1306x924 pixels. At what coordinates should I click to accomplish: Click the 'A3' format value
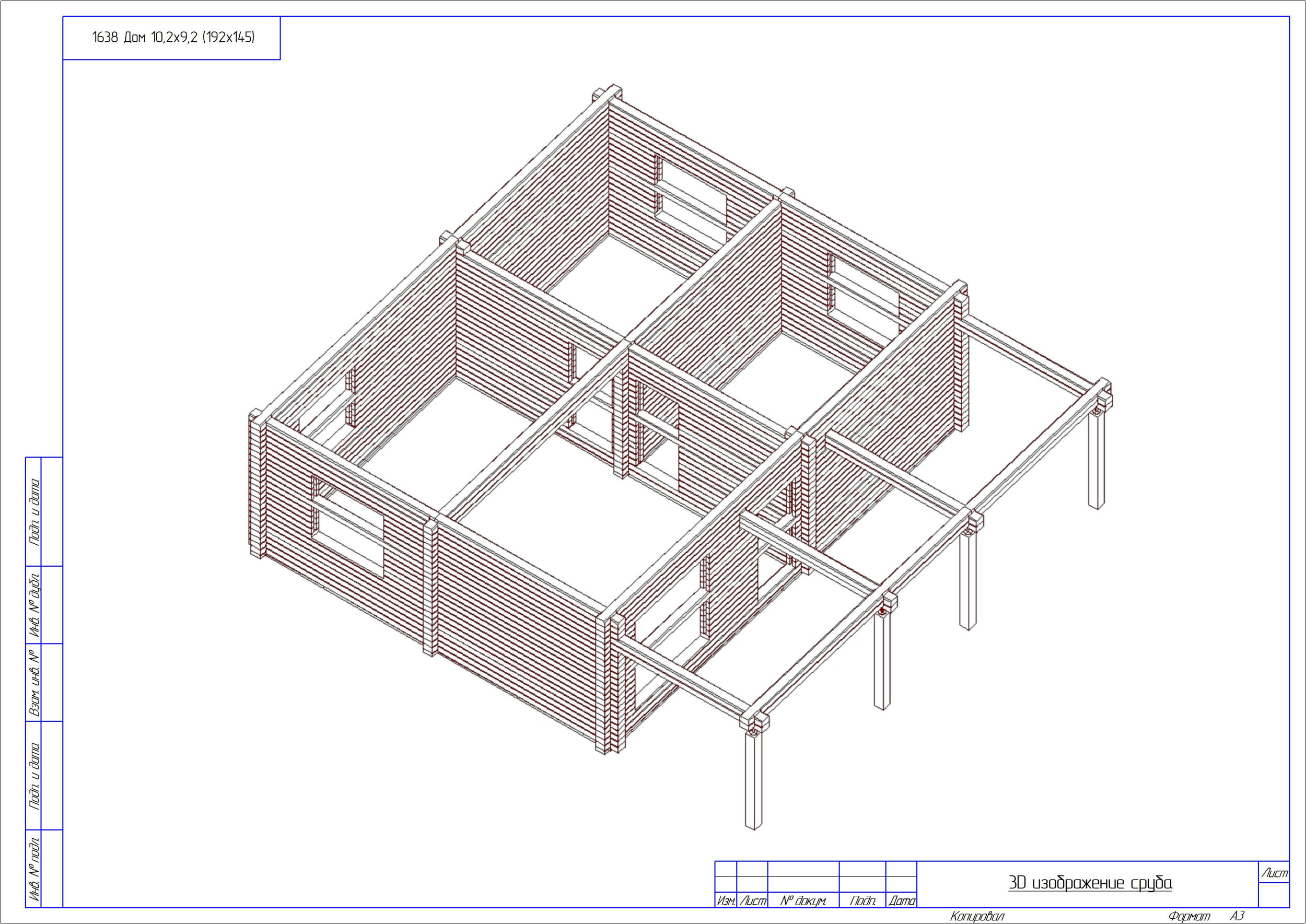pyautogui.click(x=1237, y=916)
